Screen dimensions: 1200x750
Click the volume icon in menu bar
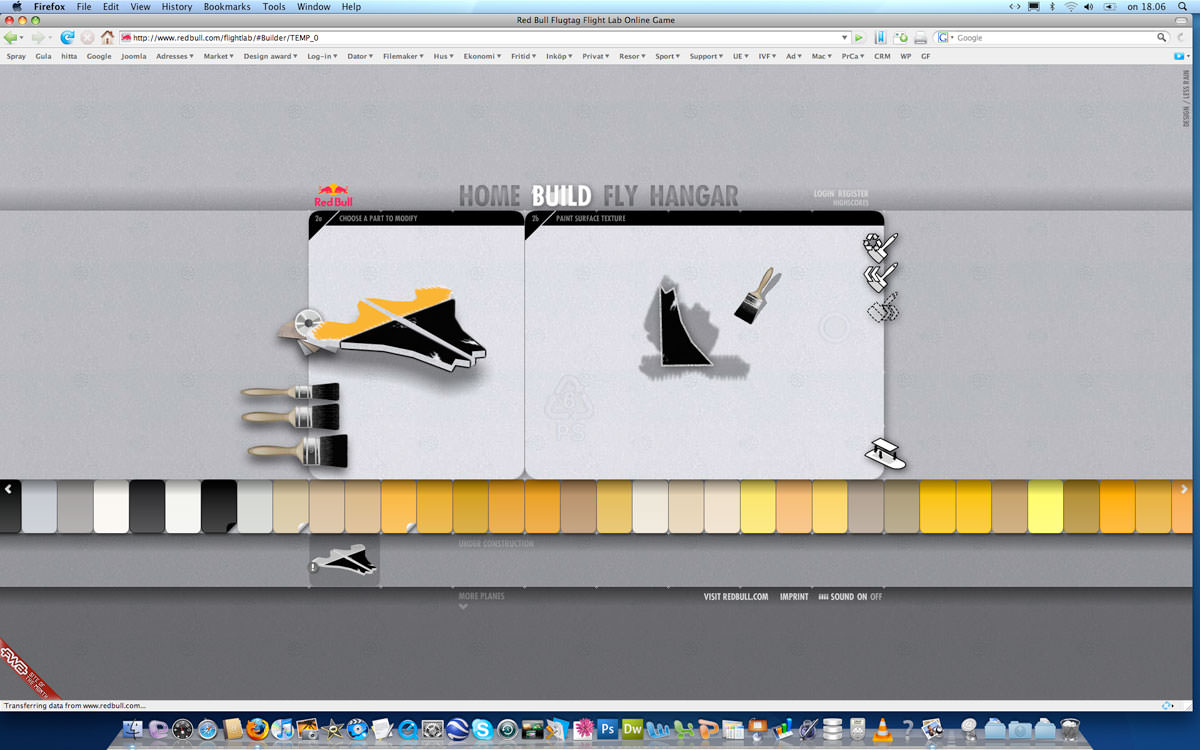tap(1088, 7)
